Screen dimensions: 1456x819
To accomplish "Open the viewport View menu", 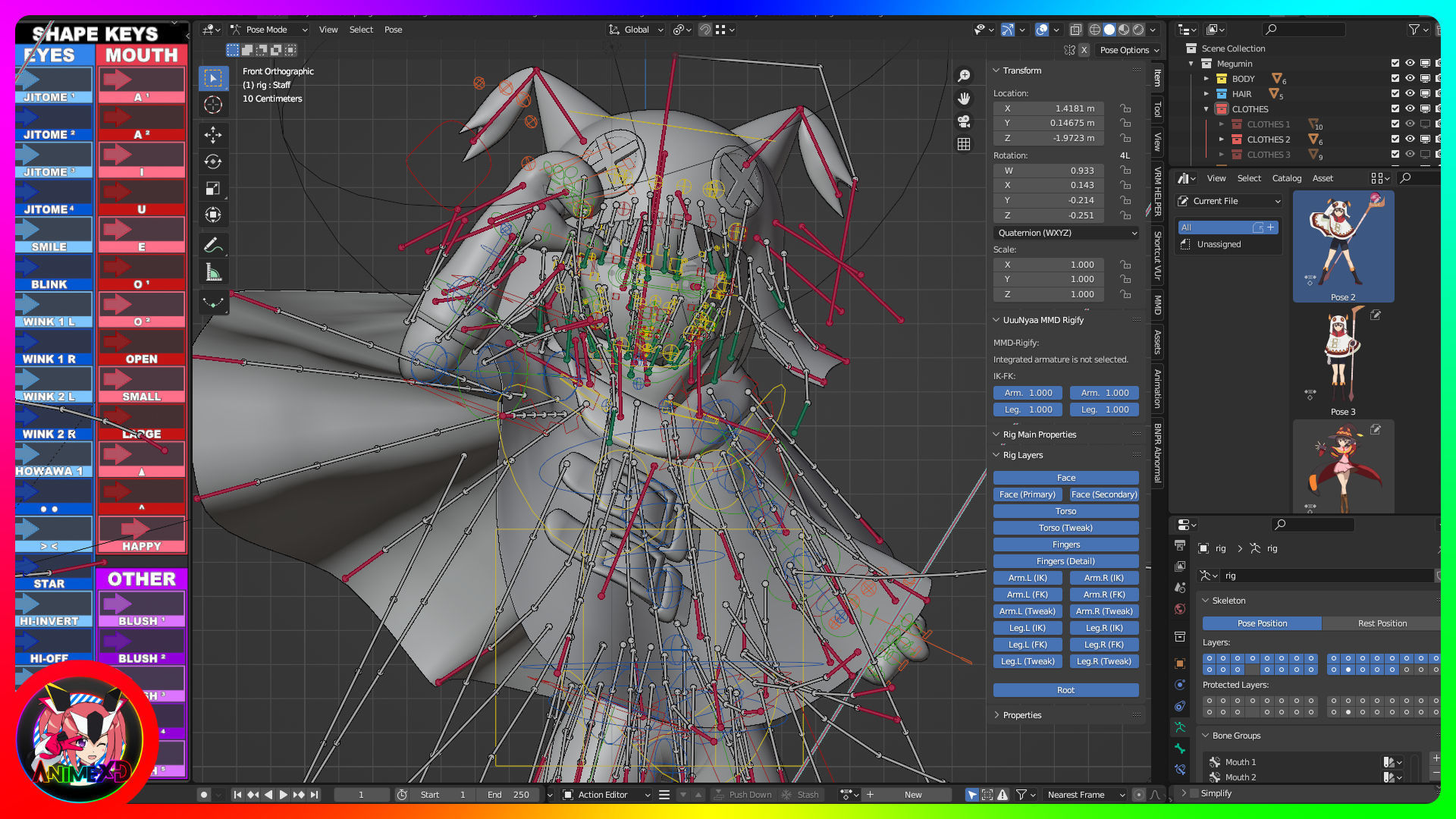I will [328, 30].
